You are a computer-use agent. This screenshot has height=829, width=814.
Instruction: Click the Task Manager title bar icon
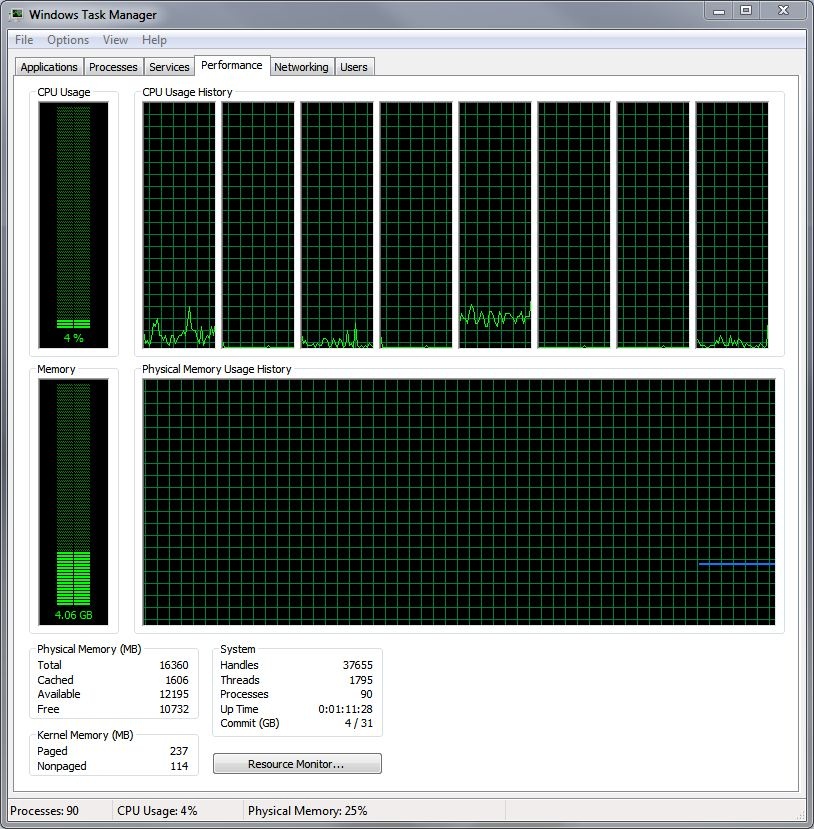pos(16,14)
